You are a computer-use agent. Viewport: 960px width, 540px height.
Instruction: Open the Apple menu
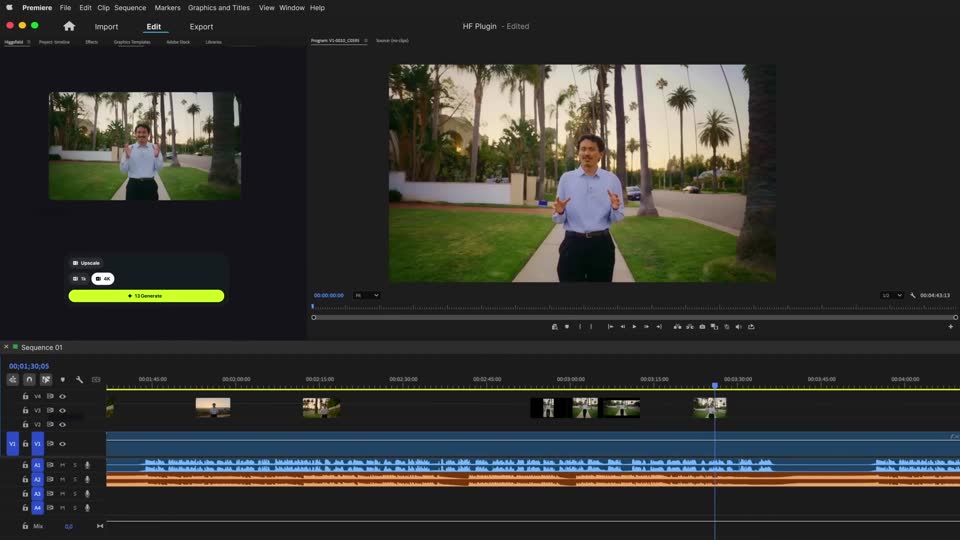click(9, 8)
